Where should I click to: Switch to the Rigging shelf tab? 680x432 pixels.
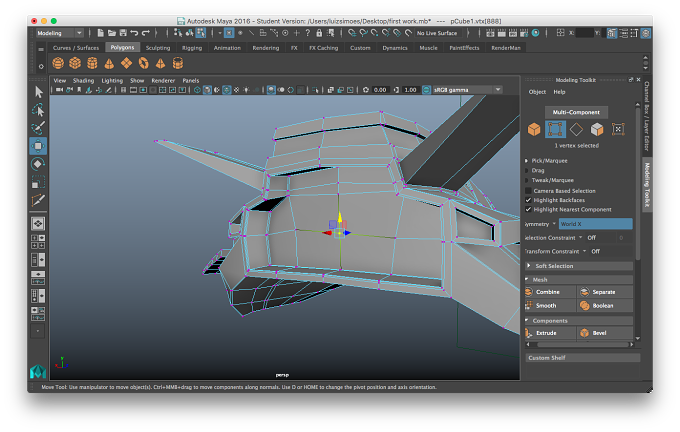[192, 48]
